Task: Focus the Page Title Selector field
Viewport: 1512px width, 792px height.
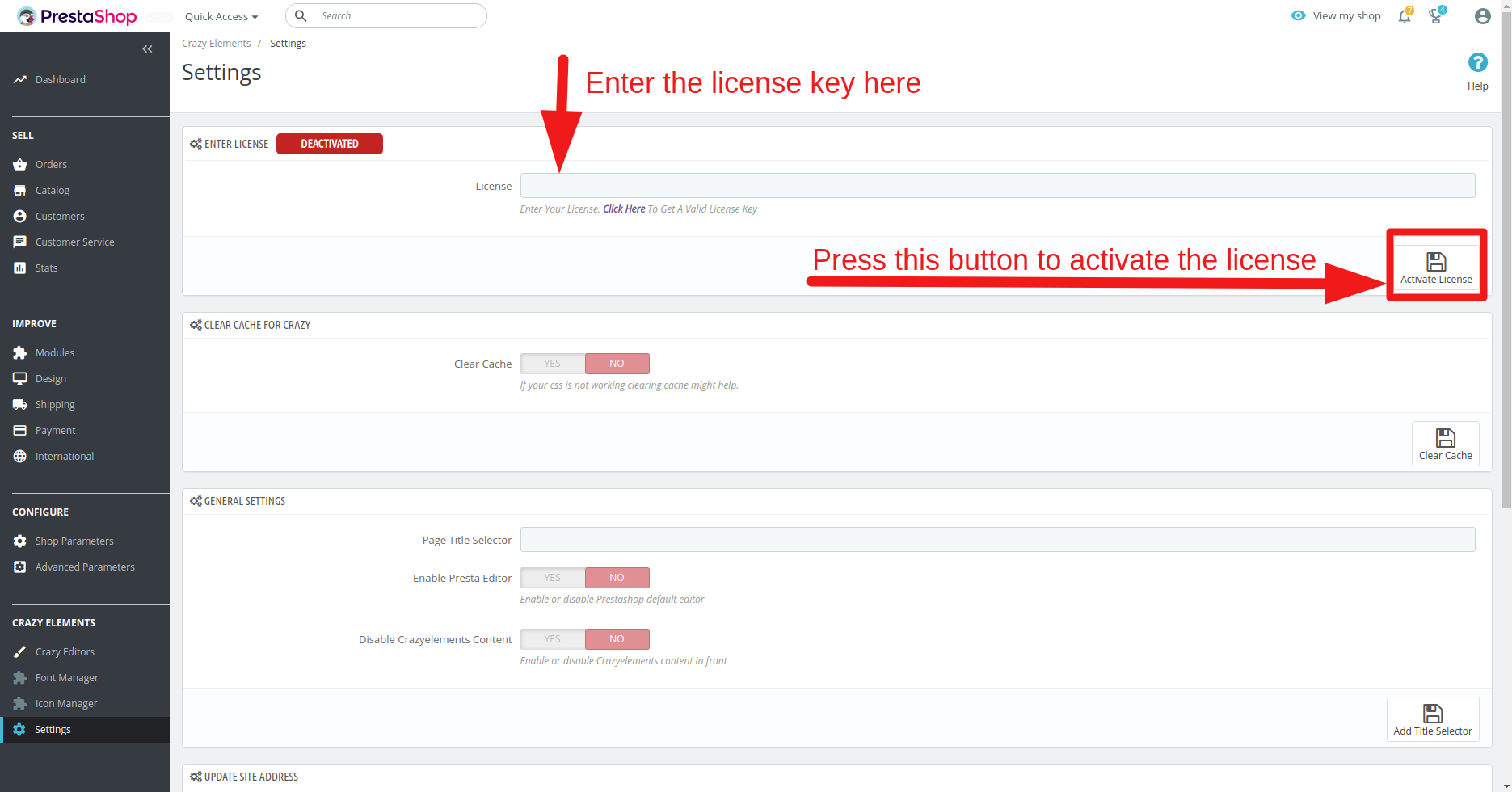Action: (x=997, y=539)
